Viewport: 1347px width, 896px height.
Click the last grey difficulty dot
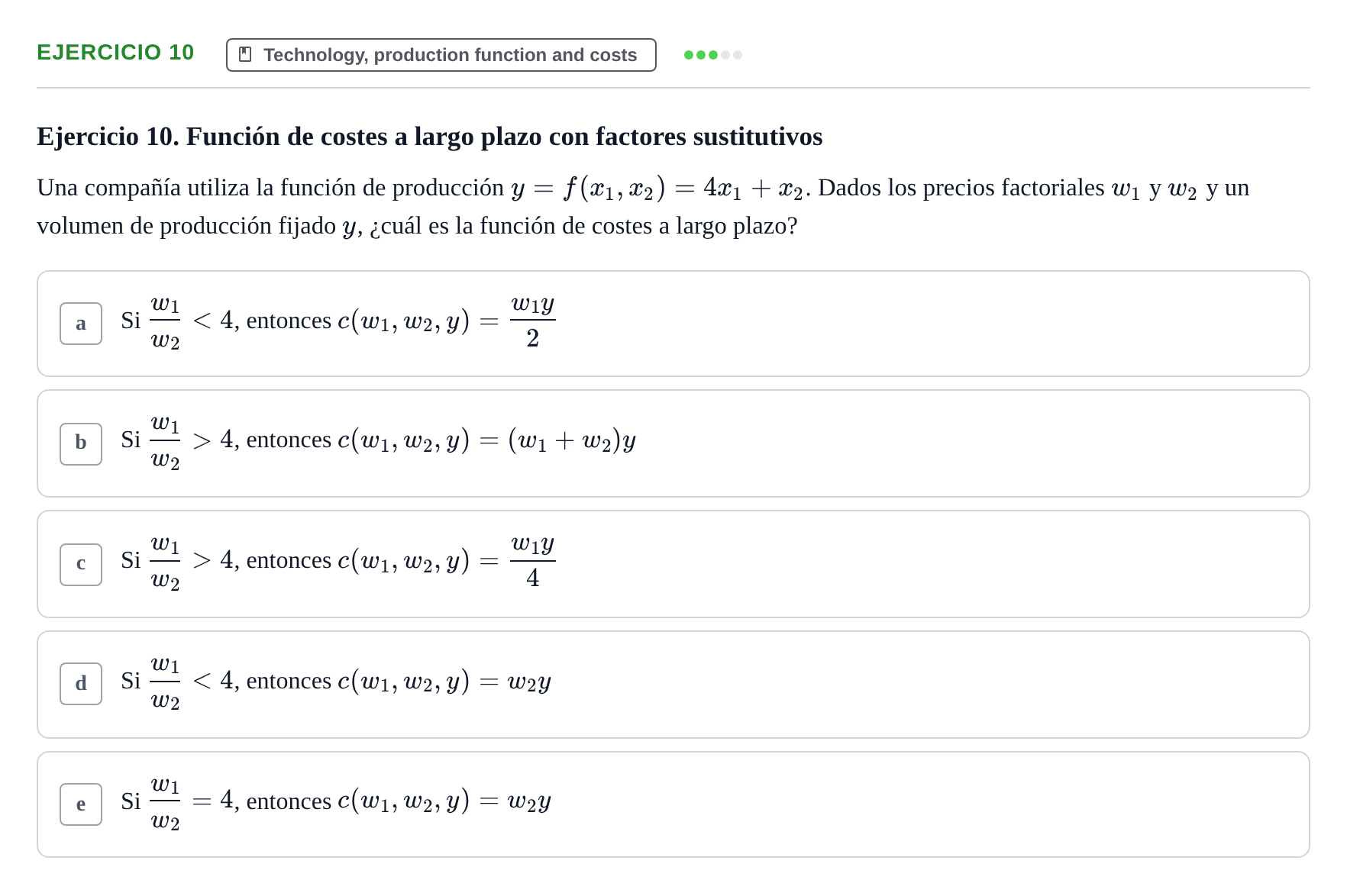click(x=738, y=55)
